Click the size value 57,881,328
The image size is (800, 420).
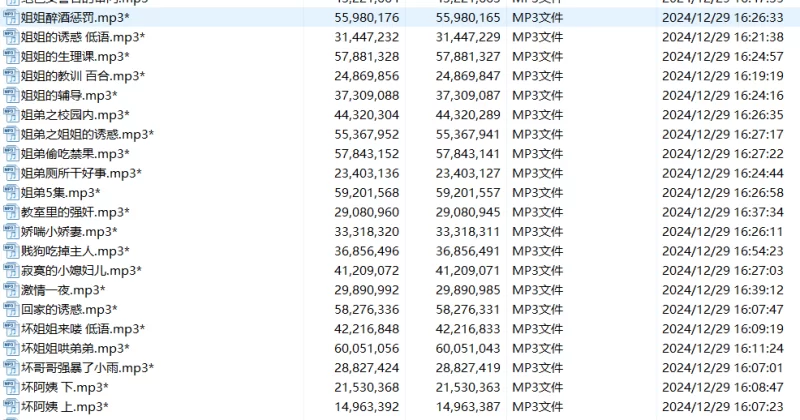pyautogui.click(x=367, y=57)
